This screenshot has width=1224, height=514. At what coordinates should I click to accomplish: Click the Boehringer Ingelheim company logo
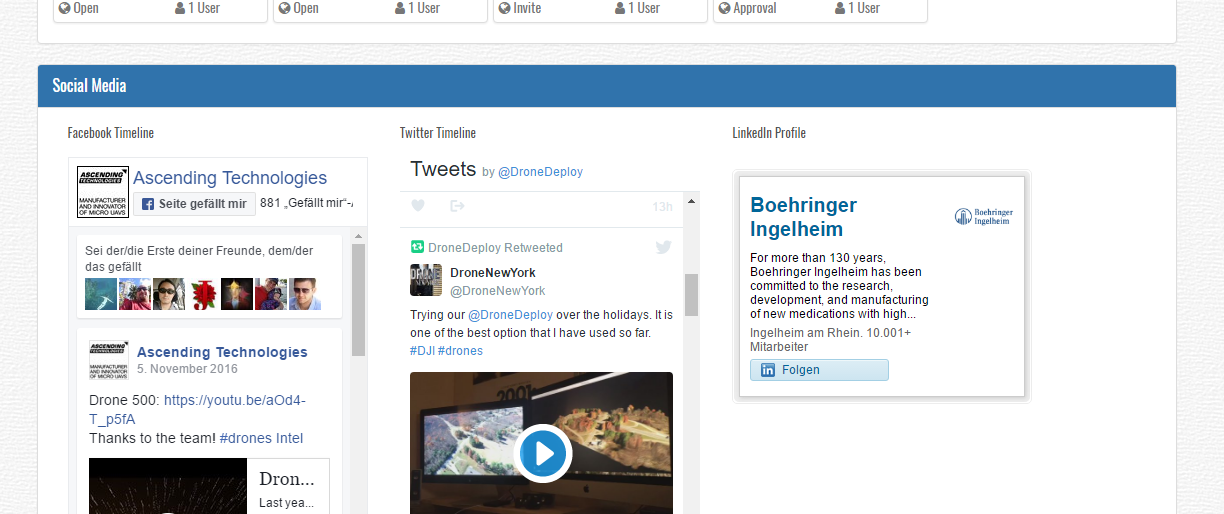984,217
